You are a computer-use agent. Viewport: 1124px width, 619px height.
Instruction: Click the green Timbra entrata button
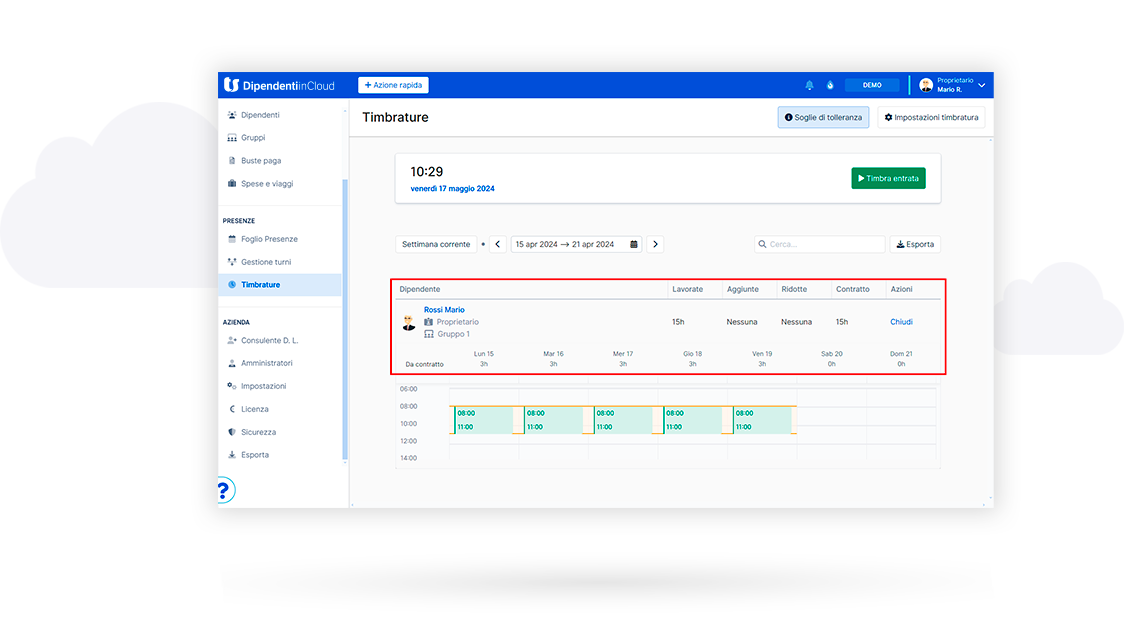pos(888,178)
